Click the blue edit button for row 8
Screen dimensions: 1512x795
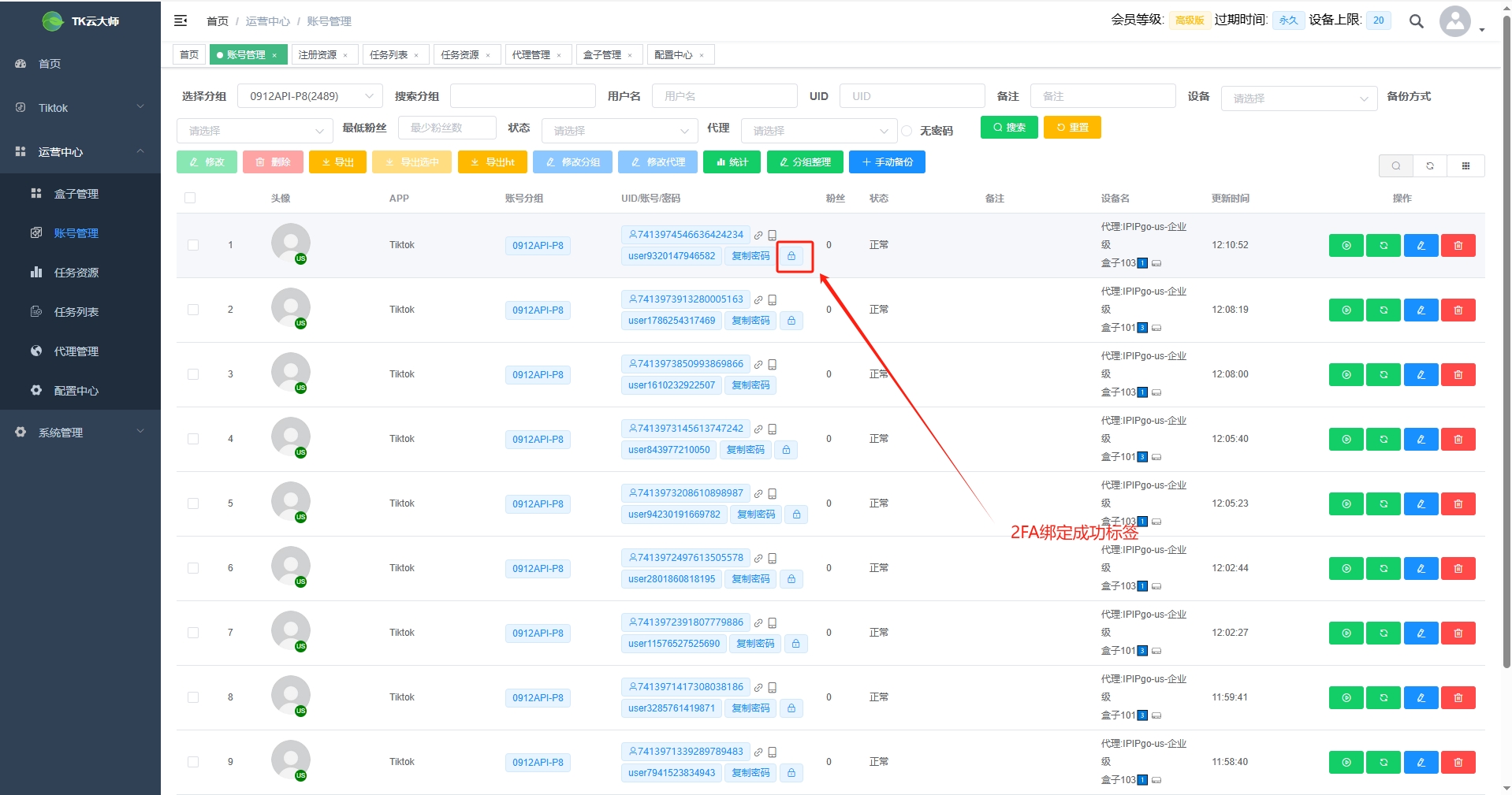pos(1421,698)
